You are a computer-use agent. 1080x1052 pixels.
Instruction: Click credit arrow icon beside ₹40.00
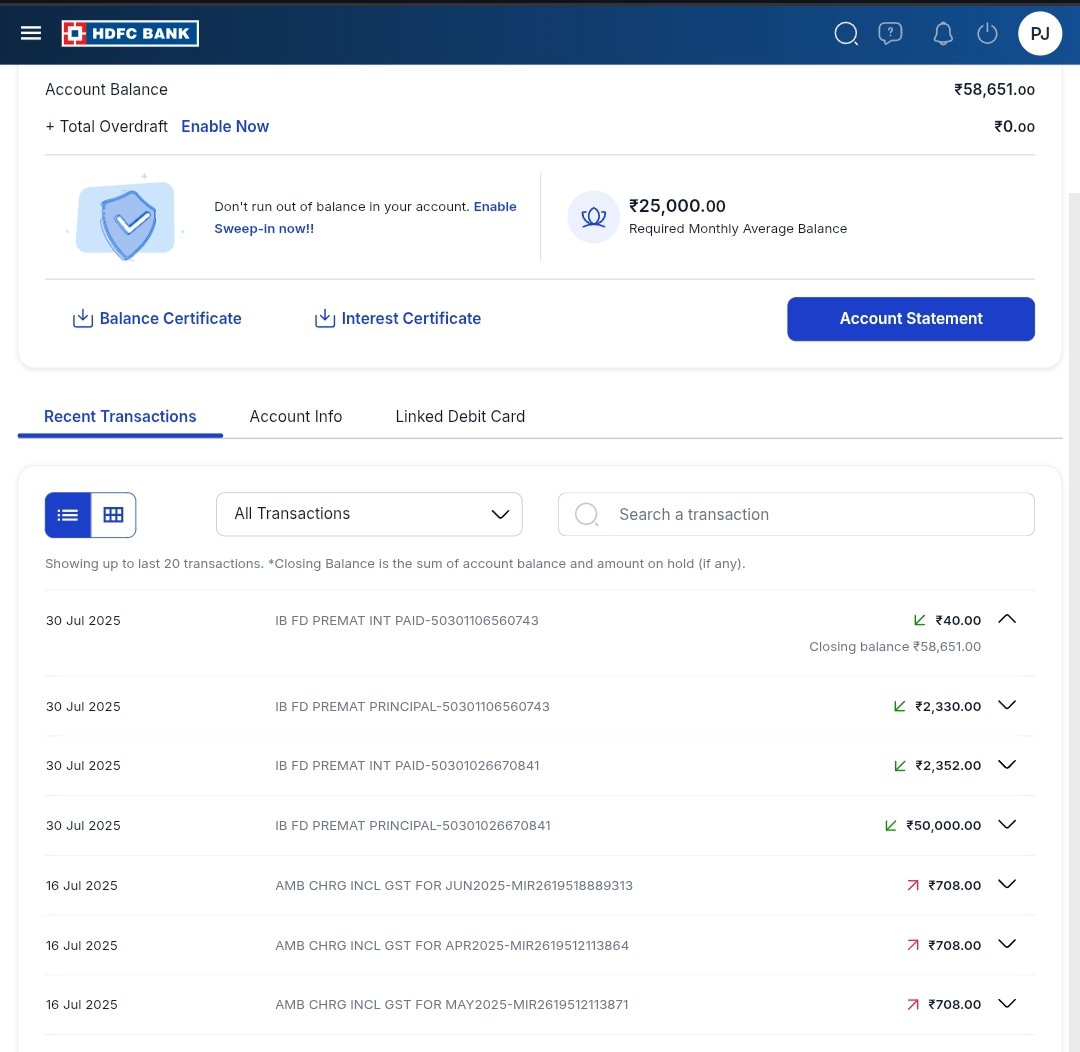[920, 620]
